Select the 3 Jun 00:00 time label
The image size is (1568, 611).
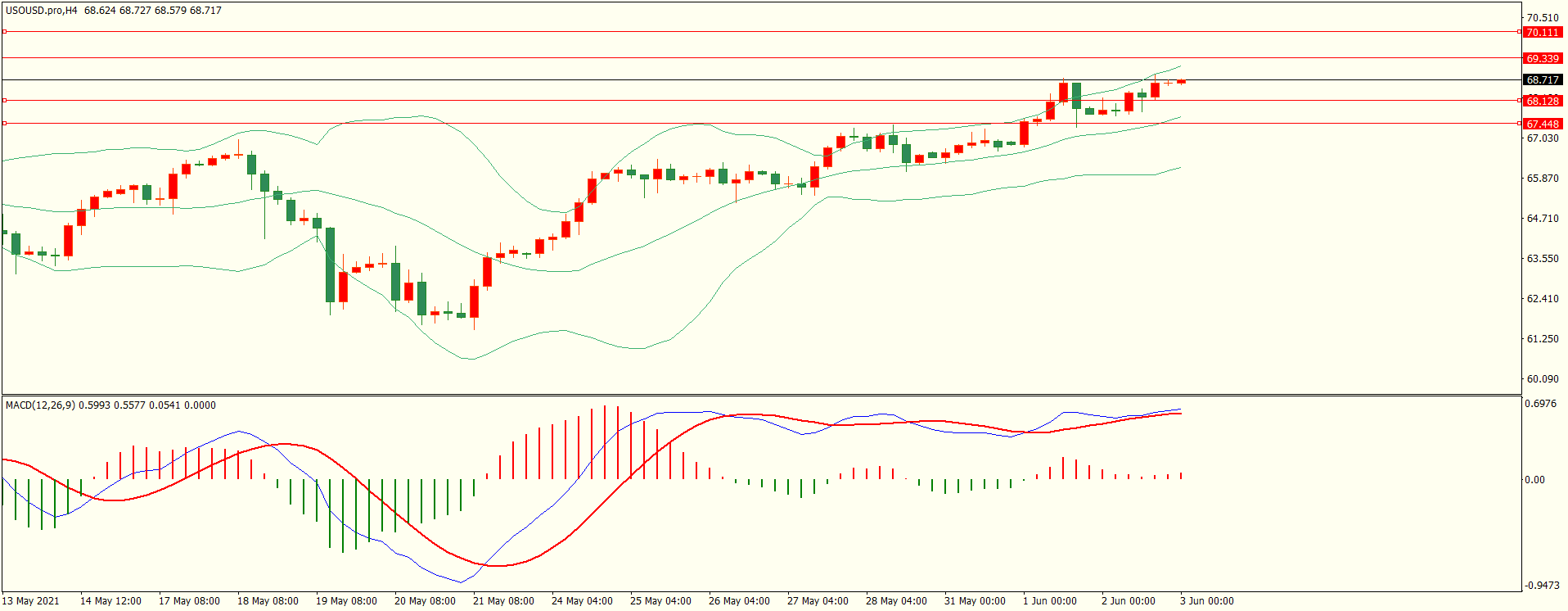pos(1206,601)
